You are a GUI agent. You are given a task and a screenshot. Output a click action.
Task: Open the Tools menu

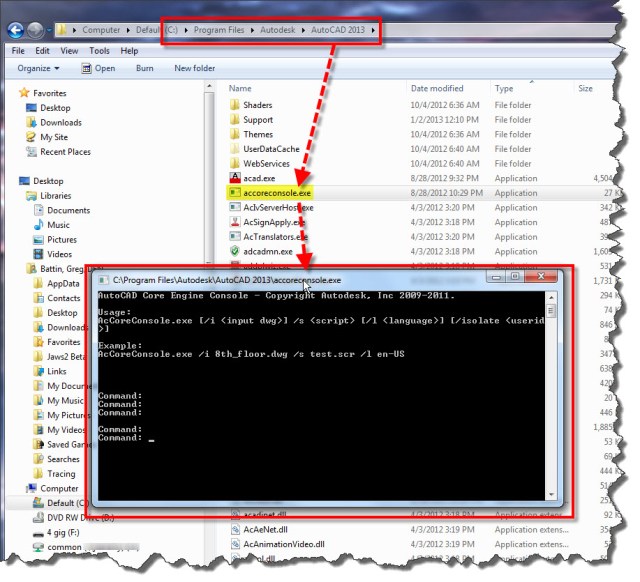(99, 50)
